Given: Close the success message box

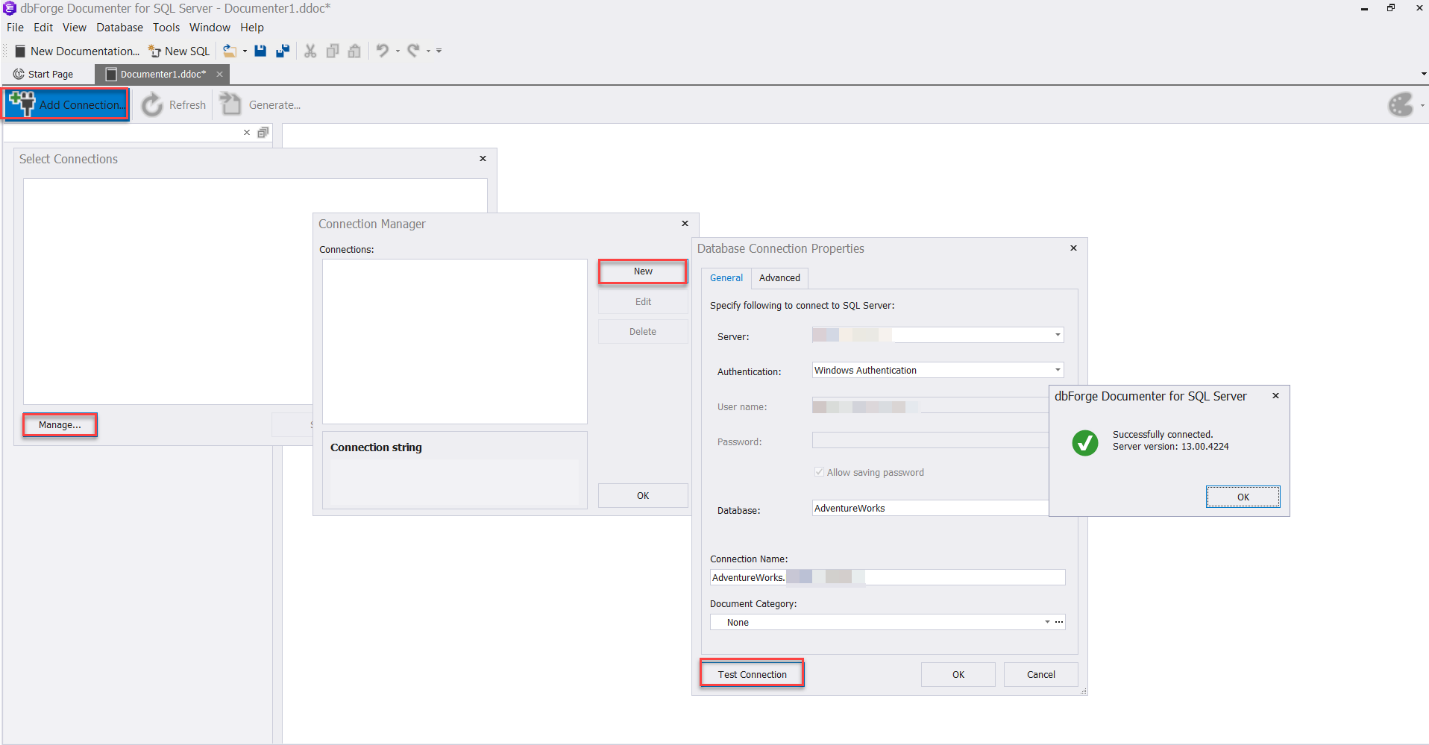Looking at the screenshot, I should (1275, 396).
